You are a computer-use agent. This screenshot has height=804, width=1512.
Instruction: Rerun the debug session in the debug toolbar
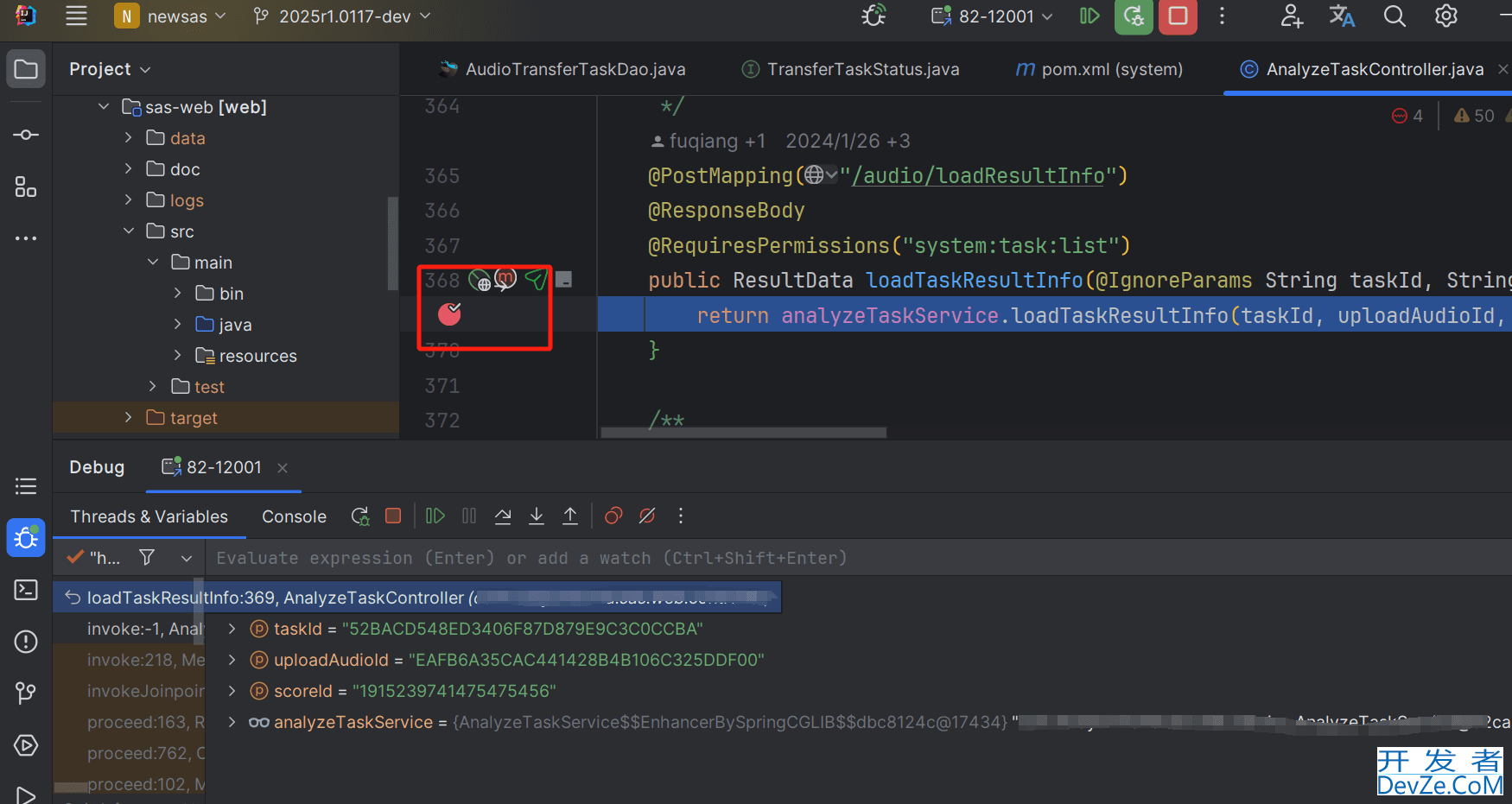tap(360, 516)
